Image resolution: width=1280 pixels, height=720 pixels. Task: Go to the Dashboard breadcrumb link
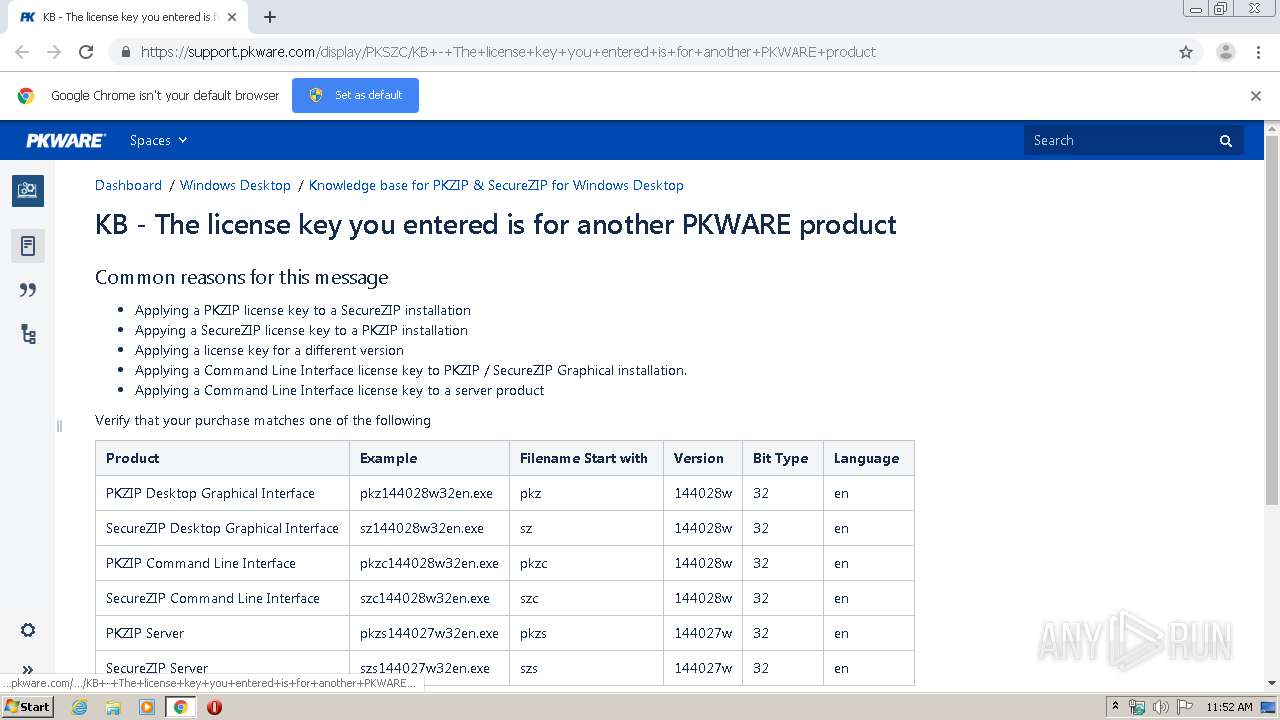point(128,185)
